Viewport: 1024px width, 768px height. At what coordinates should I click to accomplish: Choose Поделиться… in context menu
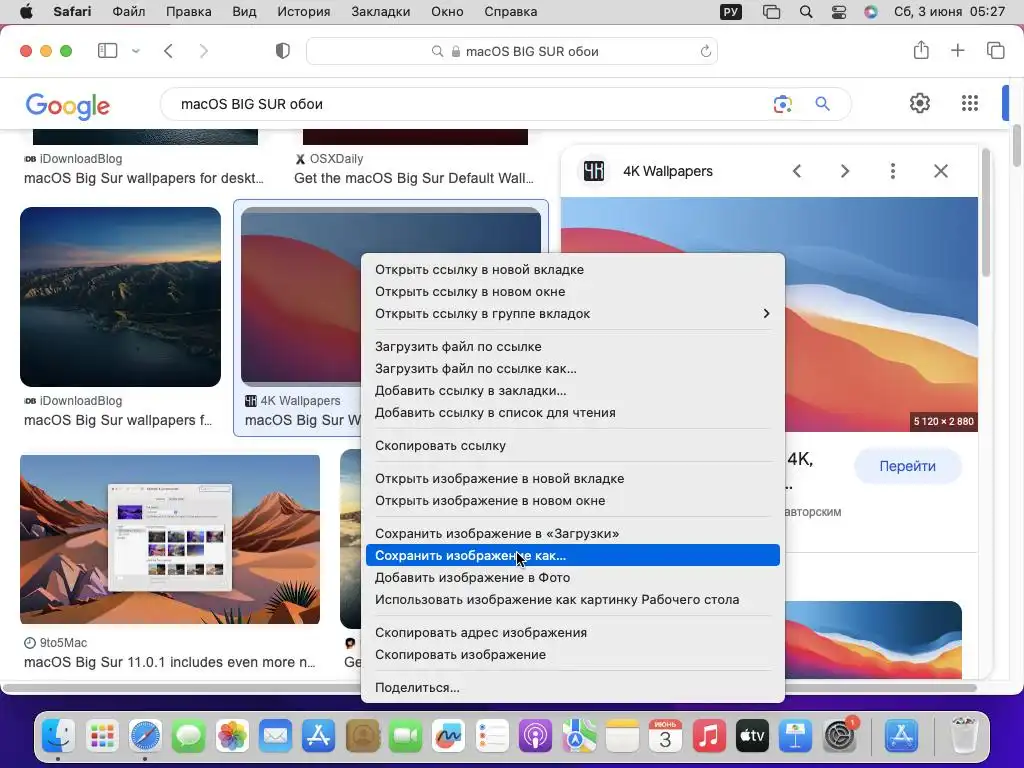[x=572, y=688]
